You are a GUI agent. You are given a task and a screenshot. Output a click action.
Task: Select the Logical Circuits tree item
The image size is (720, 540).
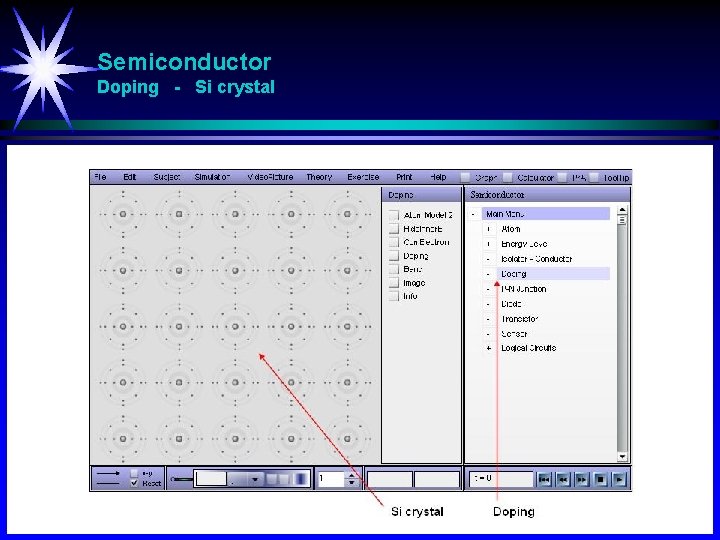pos(529,348)
